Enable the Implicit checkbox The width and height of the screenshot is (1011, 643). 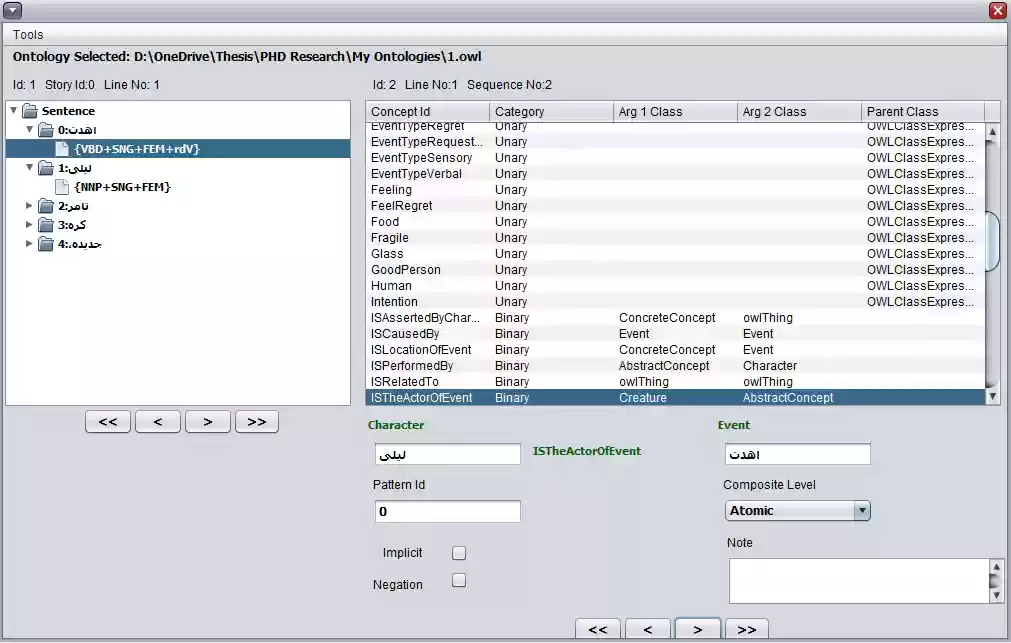458,552
